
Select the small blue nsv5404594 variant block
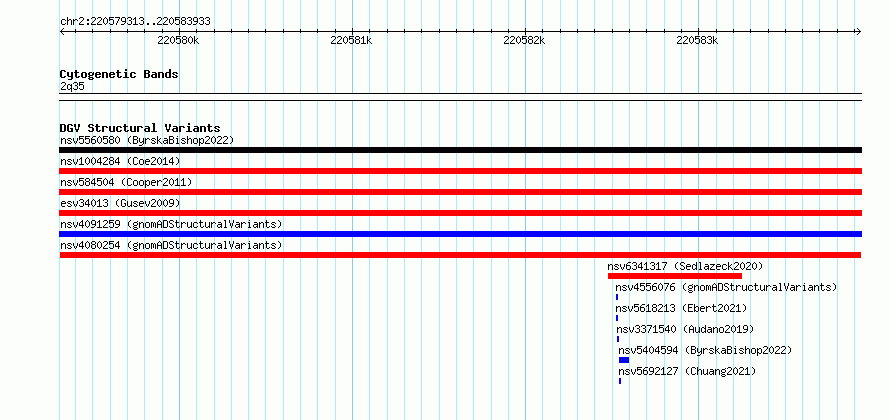point(624,360)
